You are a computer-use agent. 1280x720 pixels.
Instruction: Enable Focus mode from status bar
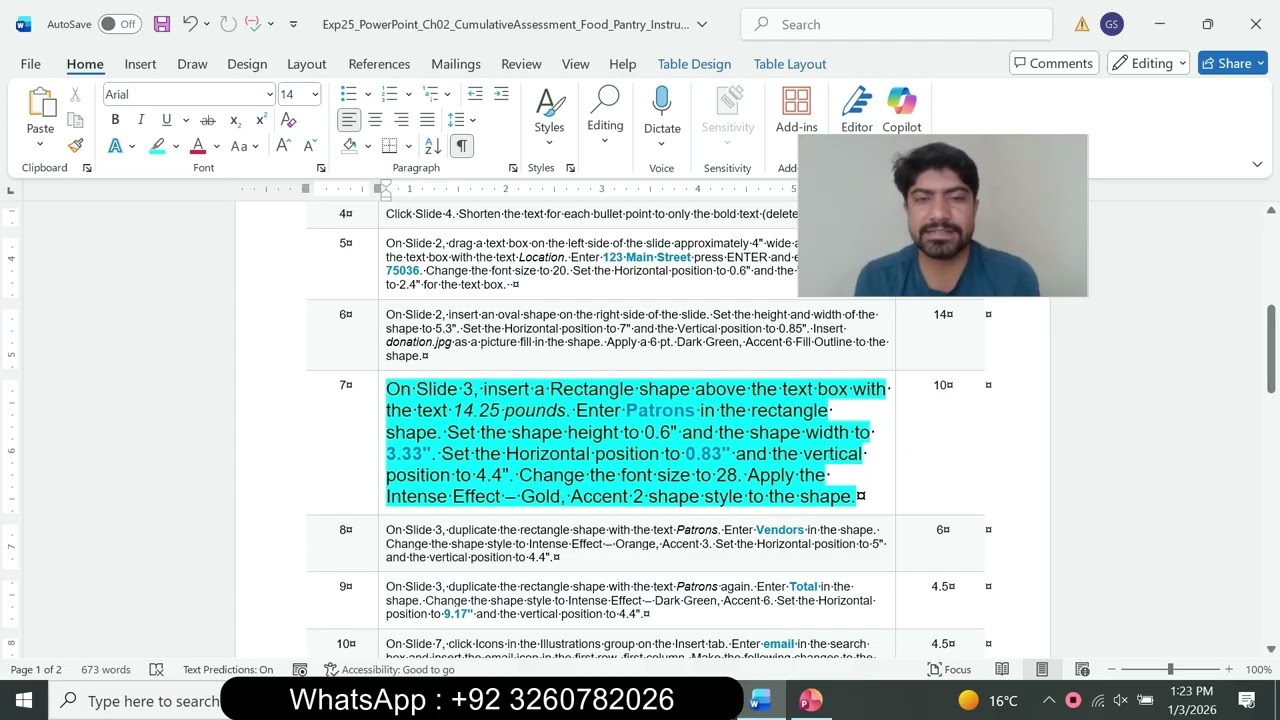pos(950,669)
